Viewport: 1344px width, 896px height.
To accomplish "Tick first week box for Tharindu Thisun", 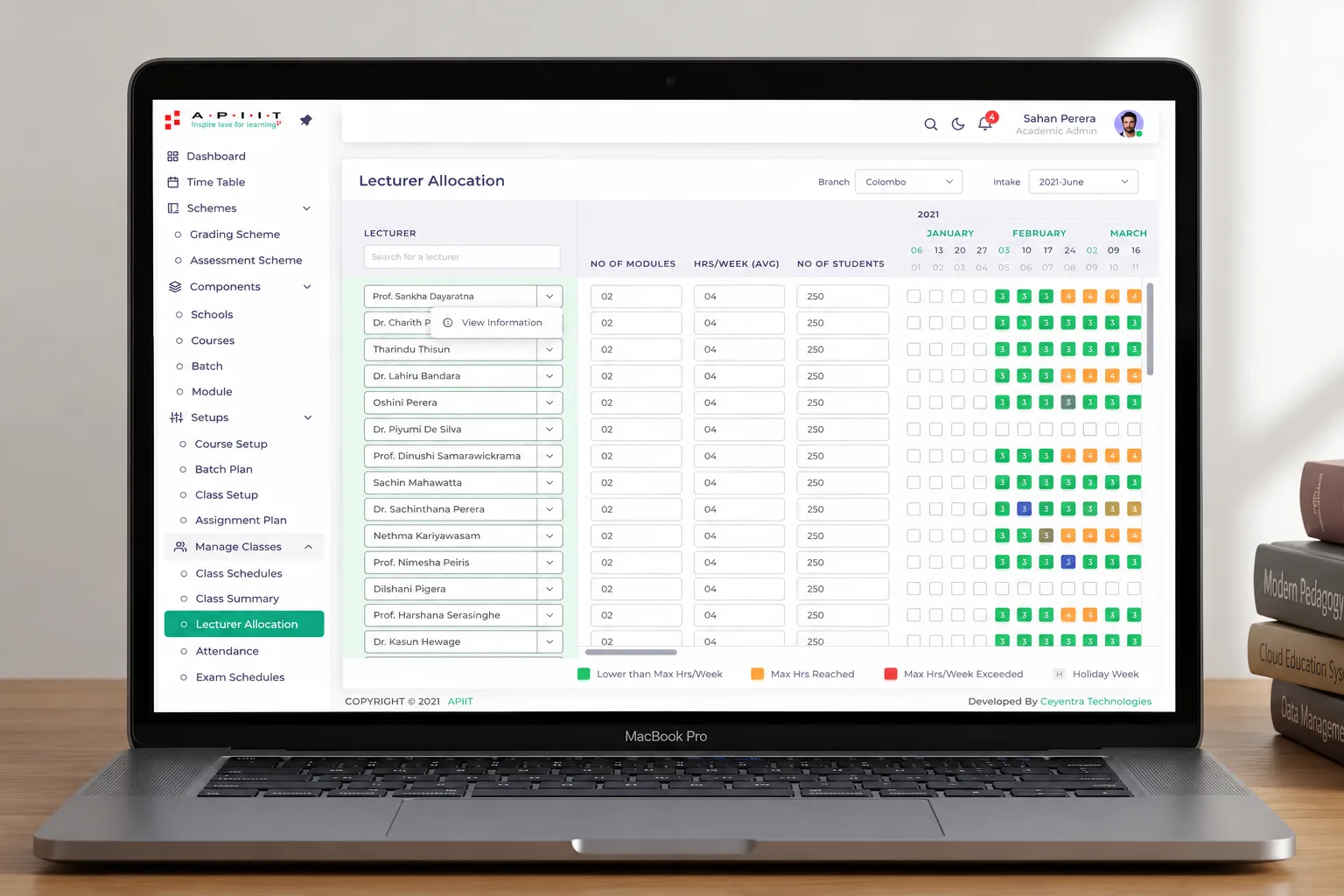I will [913, 349].
